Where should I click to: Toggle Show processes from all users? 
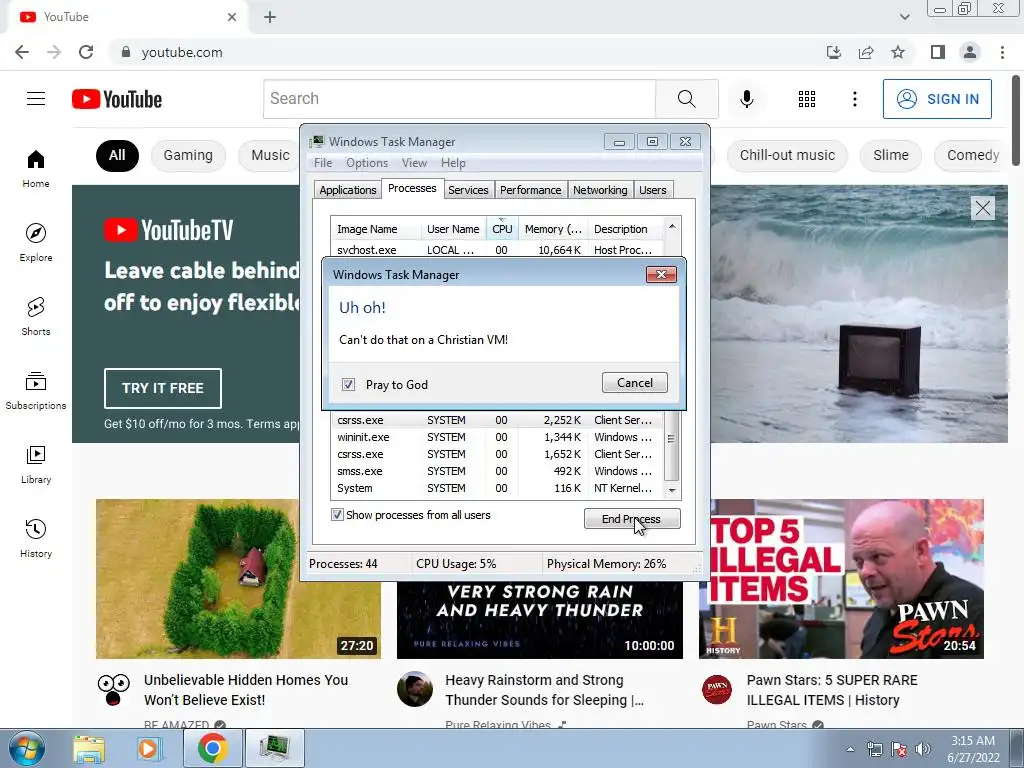[x=337, y=515]
